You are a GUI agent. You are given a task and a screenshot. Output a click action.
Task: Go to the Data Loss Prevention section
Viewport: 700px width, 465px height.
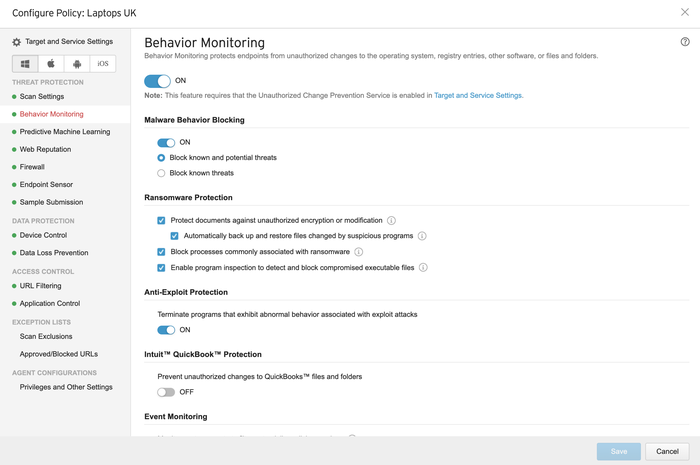coord(54,253)
